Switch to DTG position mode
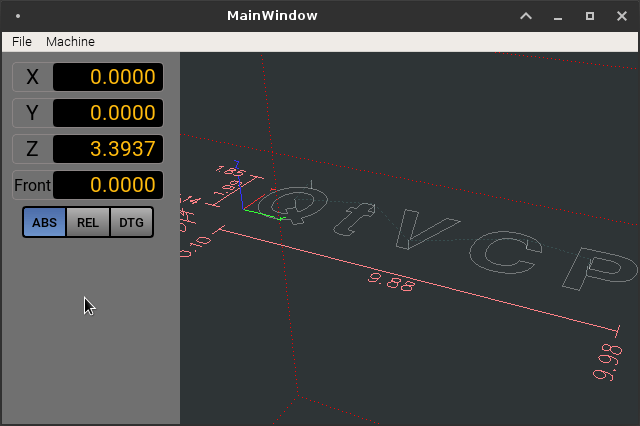Viewport: 640px width, 426px height. [131, 222]
